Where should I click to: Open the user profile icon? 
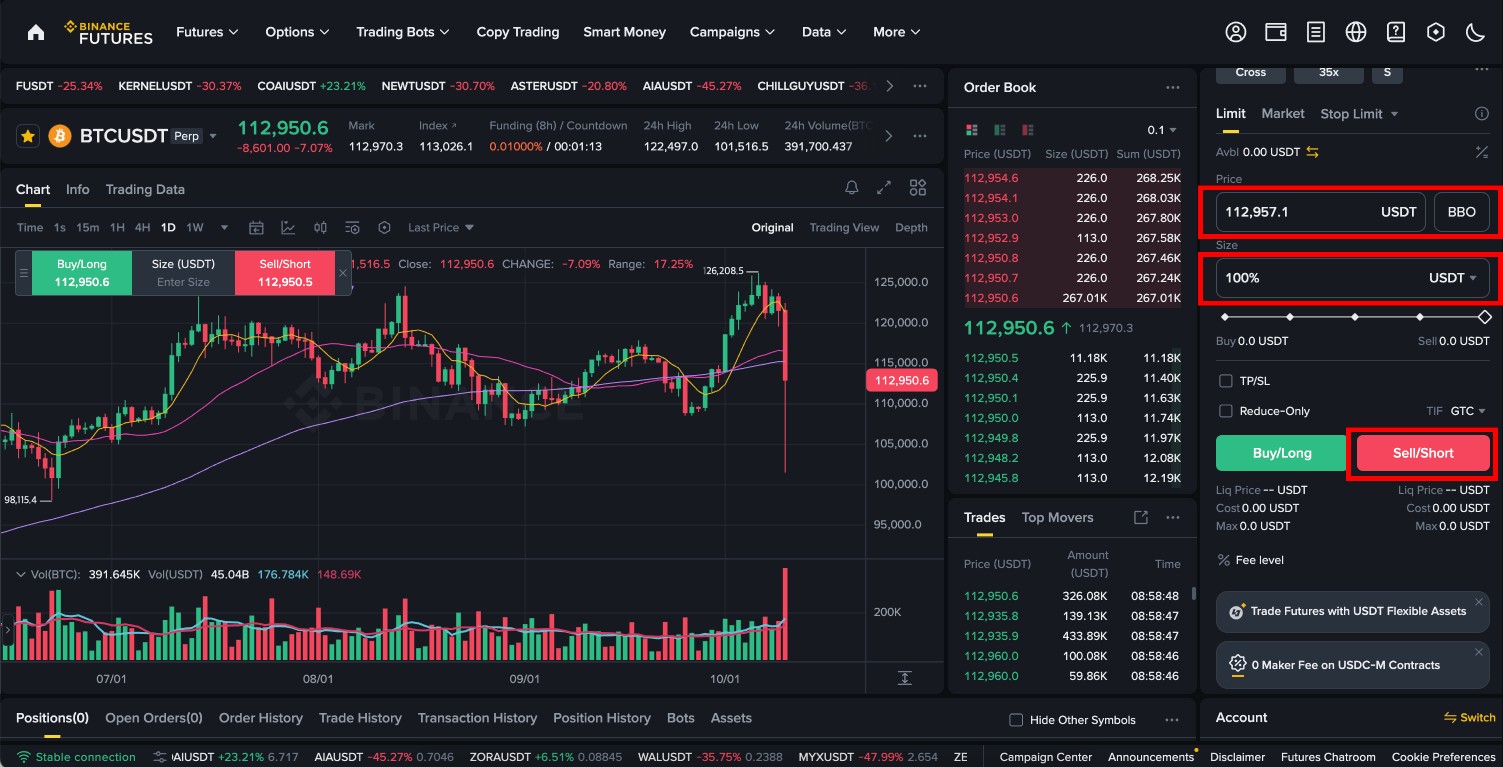coord(1236,32)
